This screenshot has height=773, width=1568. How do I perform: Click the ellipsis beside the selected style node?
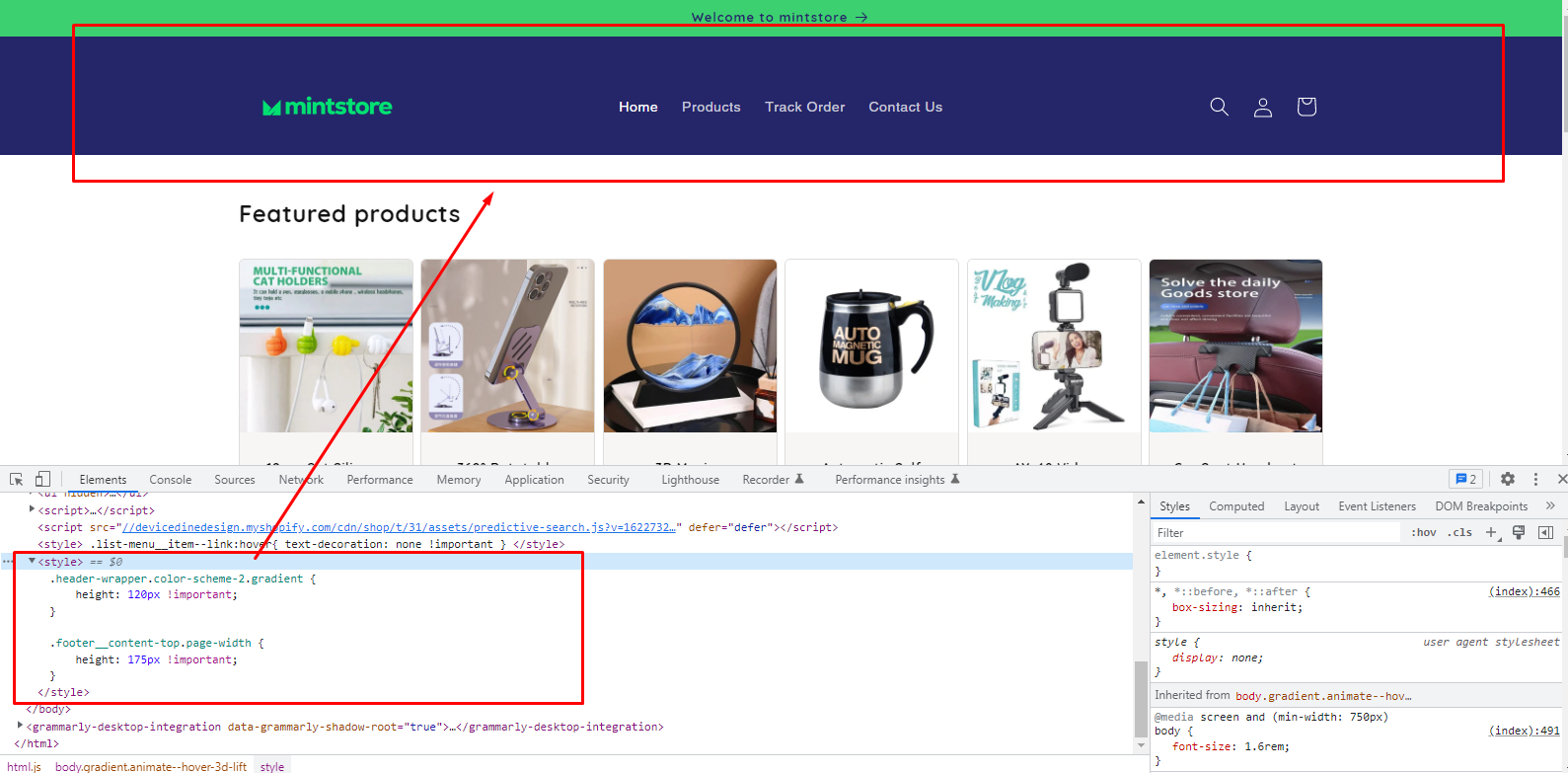tap(8, 562)
